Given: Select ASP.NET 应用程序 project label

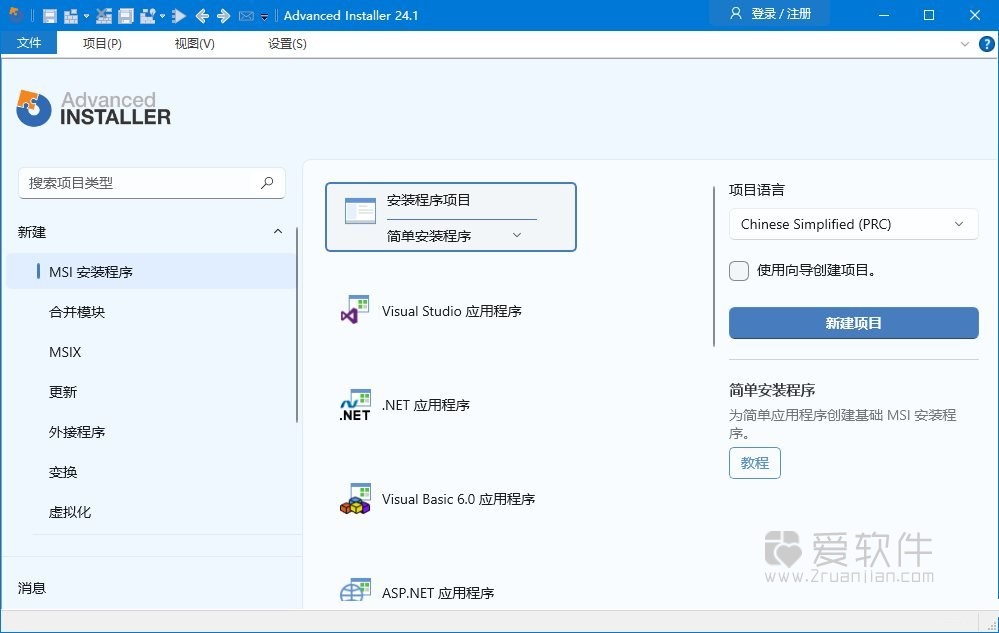Looking at the screenshot, I should (x=438, y=594).
